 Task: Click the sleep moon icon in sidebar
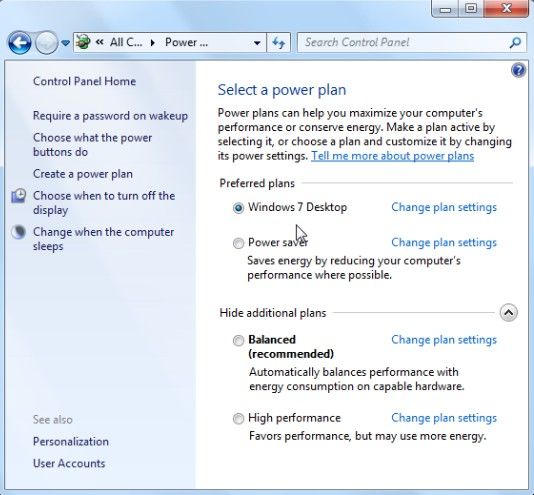pos(18,232)
